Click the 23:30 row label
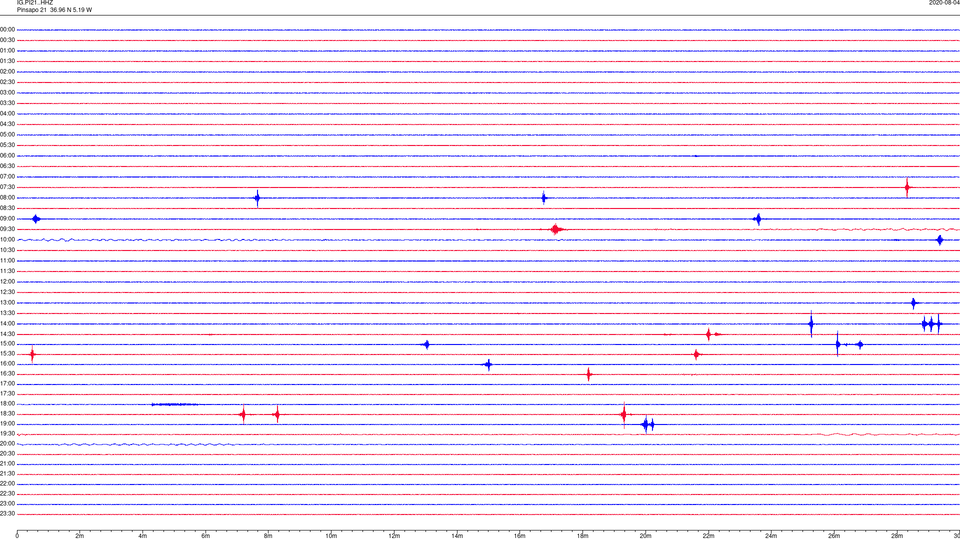The width and height of the screenshot is (960, 540). 7,514
